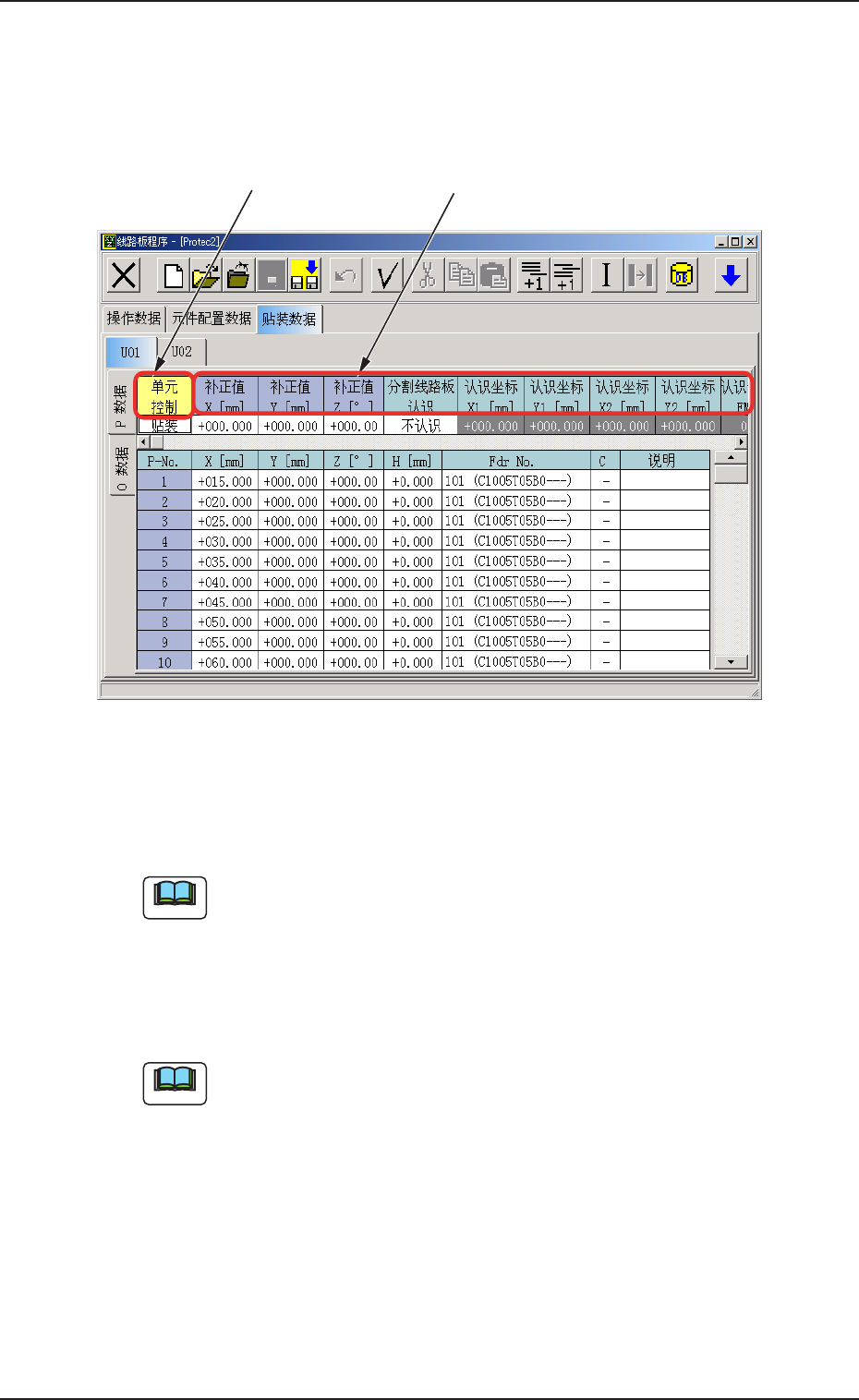Click the 补正值 Z value +000.00
Image resolution: width=859 pixels, height=1400 pixels.
coord(353,427)
